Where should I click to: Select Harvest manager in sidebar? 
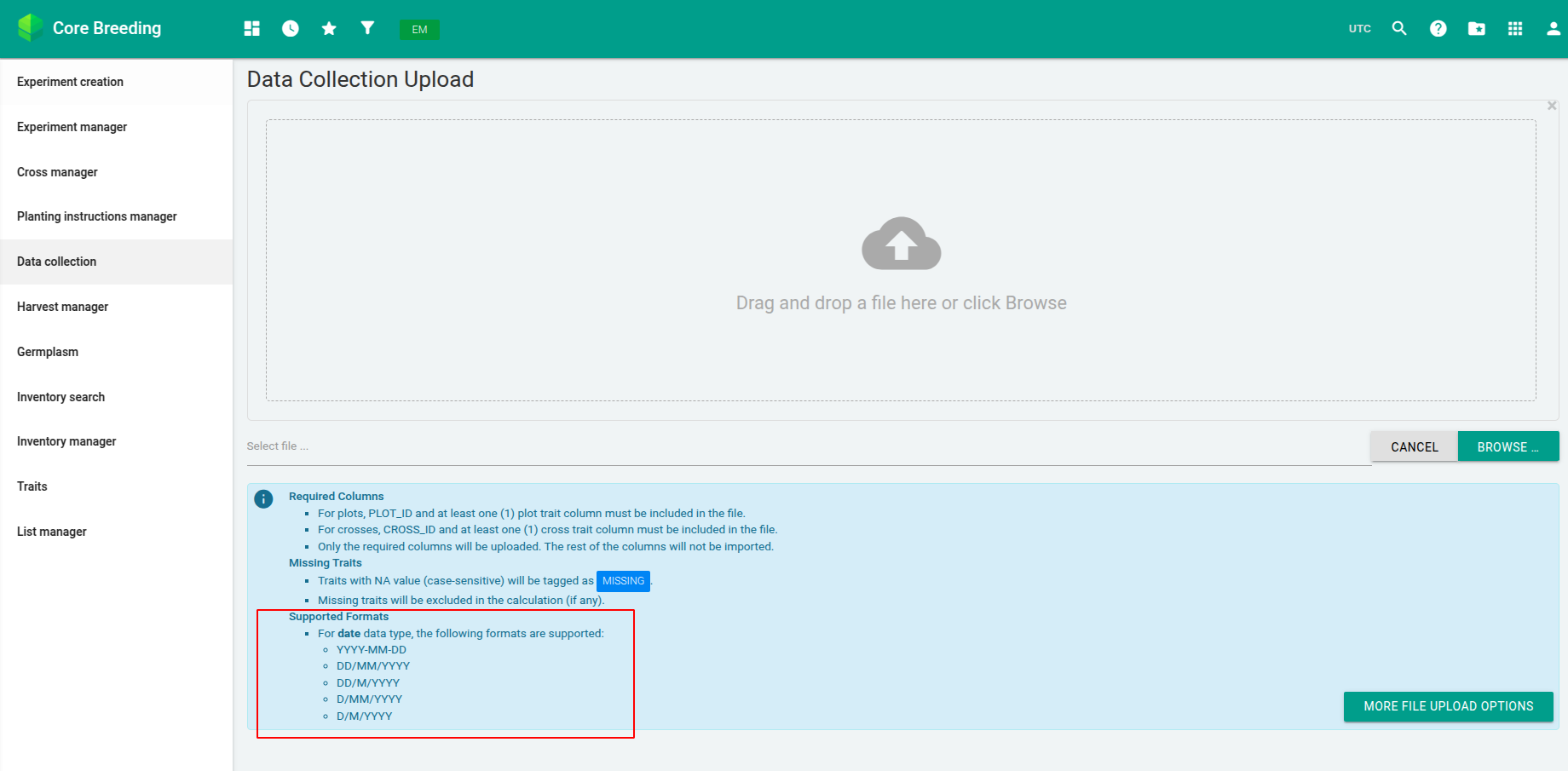[x=63, y=307]
